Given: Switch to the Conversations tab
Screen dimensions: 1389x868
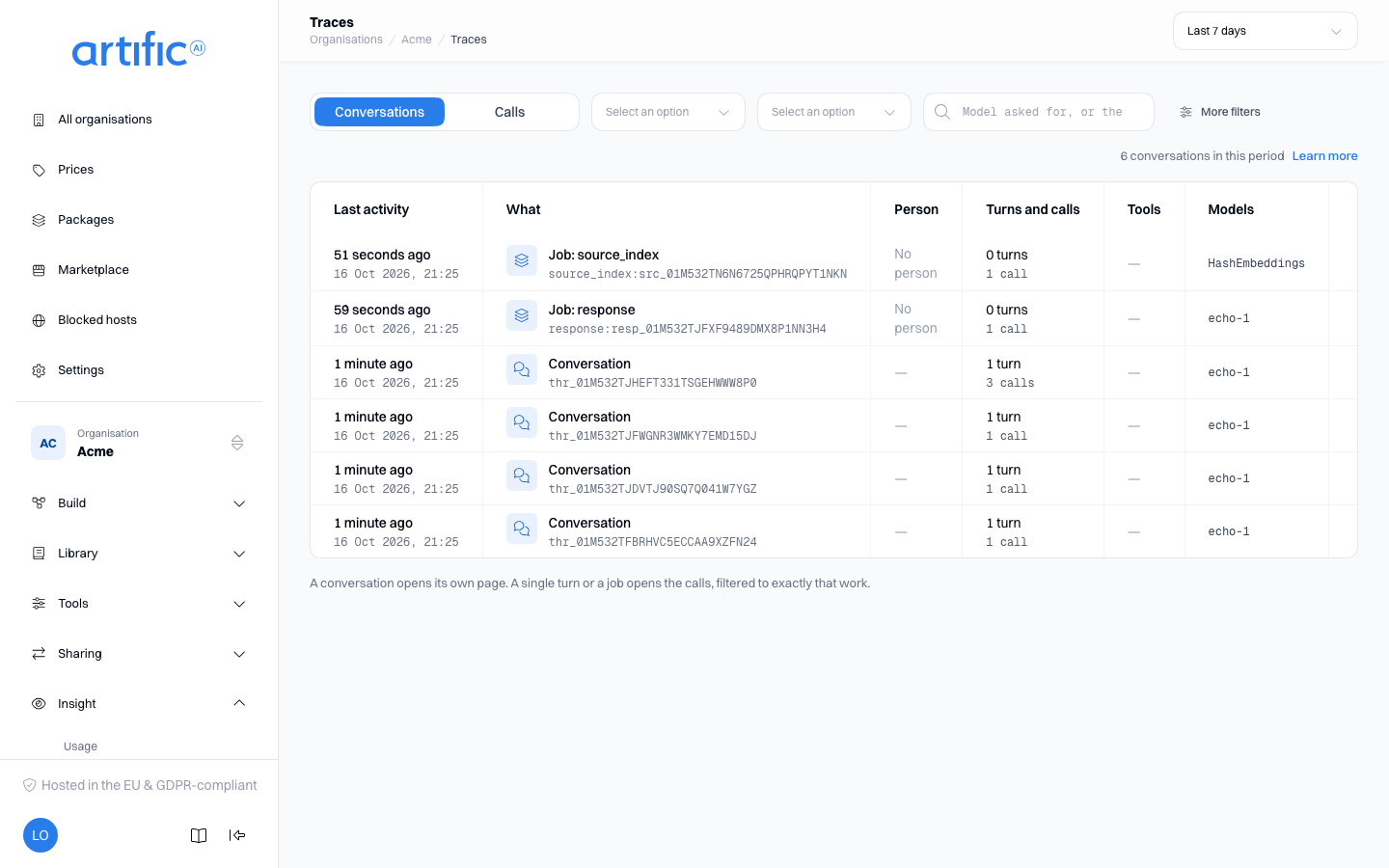Looking at the screenshot, I should click(379, 112).
